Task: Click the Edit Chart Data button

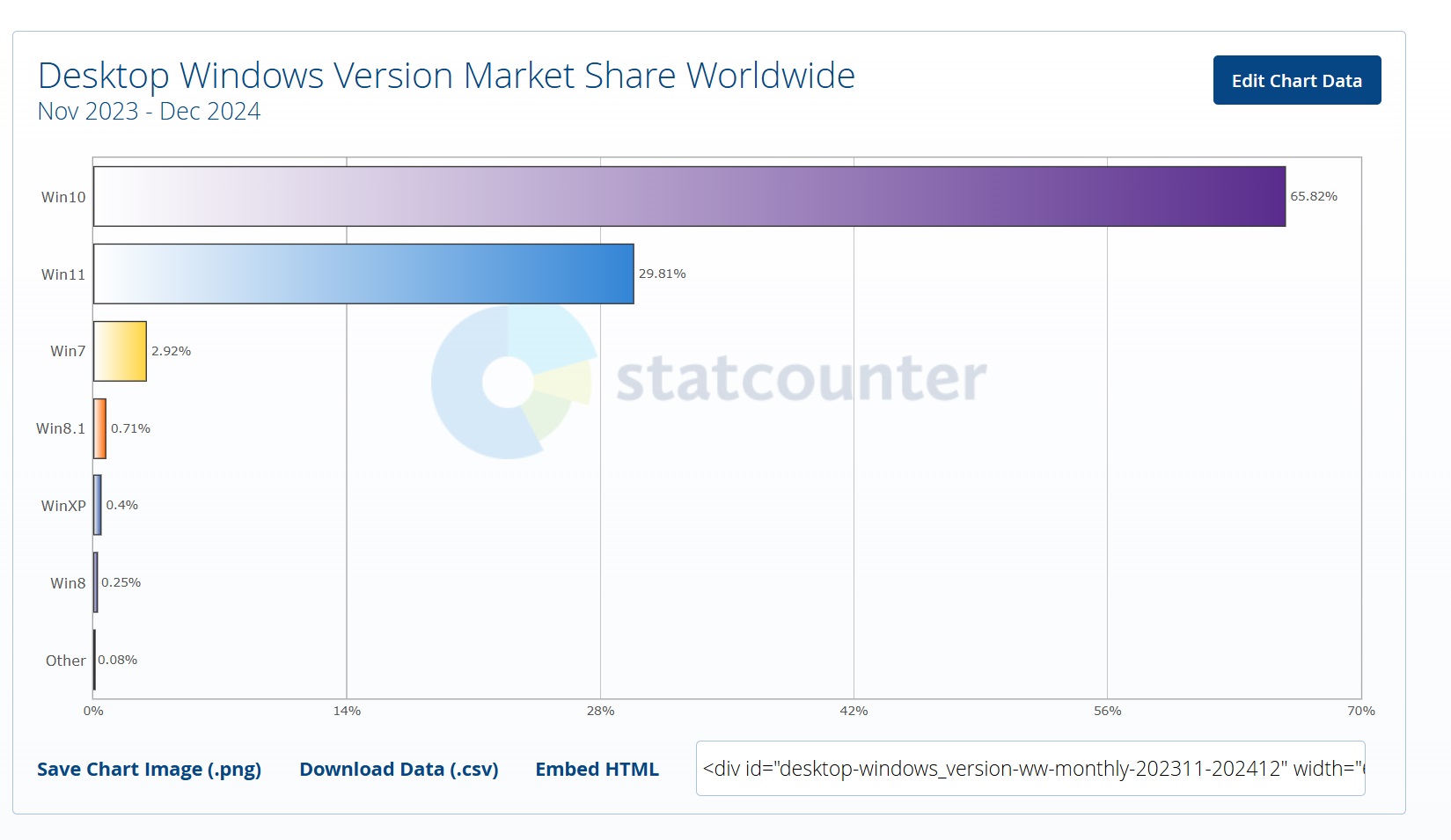Action: [x=1296, y=80]
